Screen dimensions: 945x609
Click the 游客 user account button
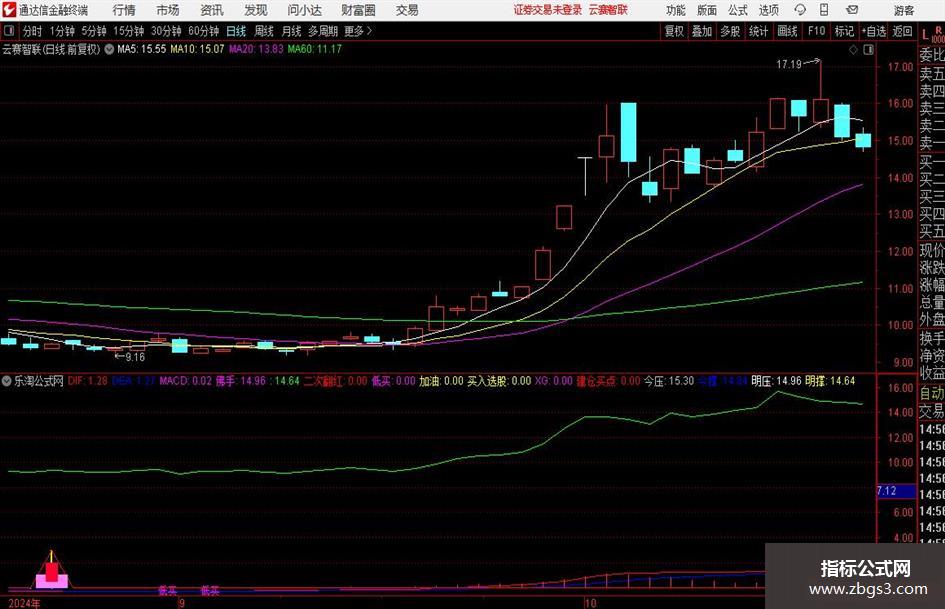903,10
